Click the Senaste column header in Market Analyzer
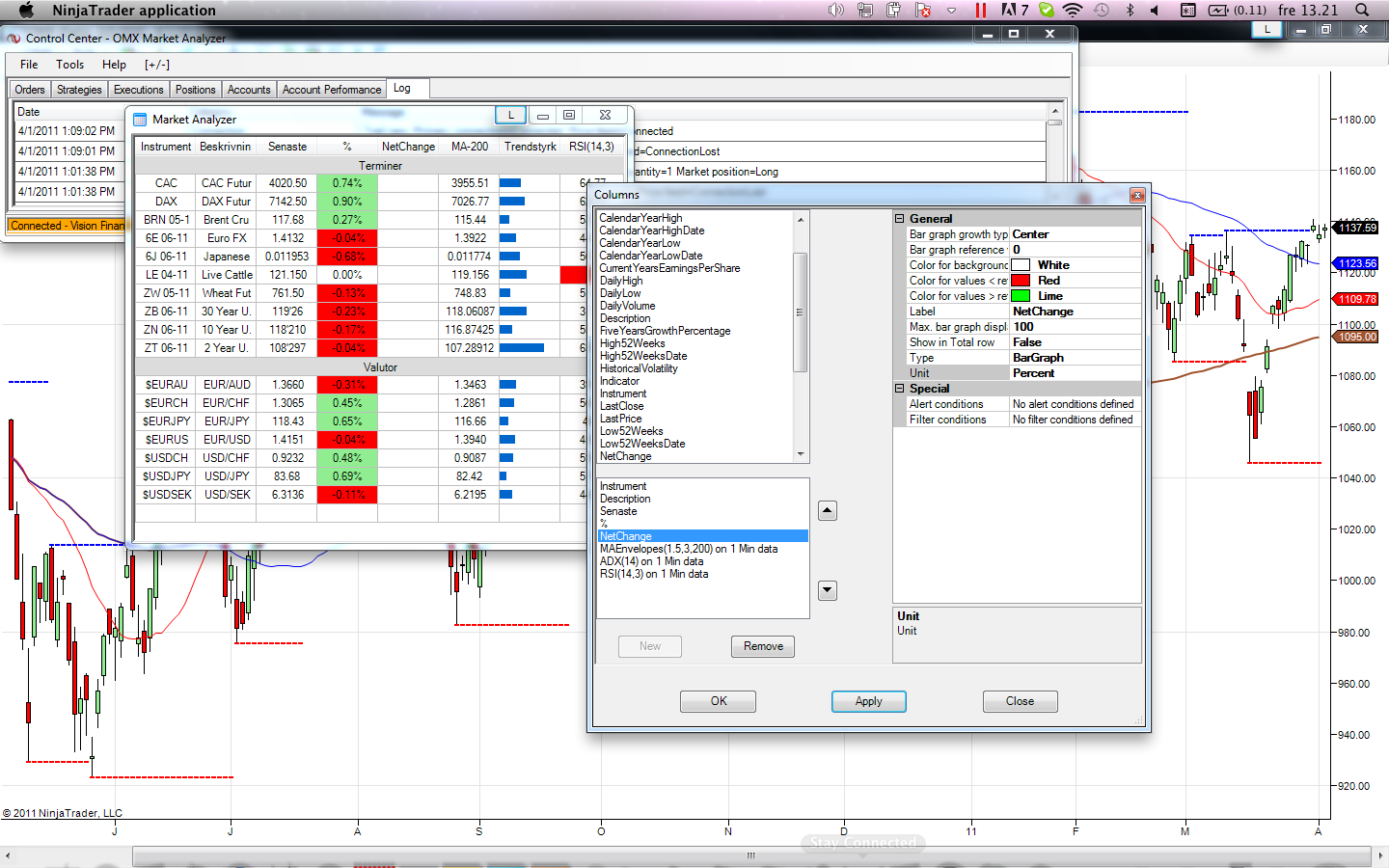 click(x=287, y=147)
